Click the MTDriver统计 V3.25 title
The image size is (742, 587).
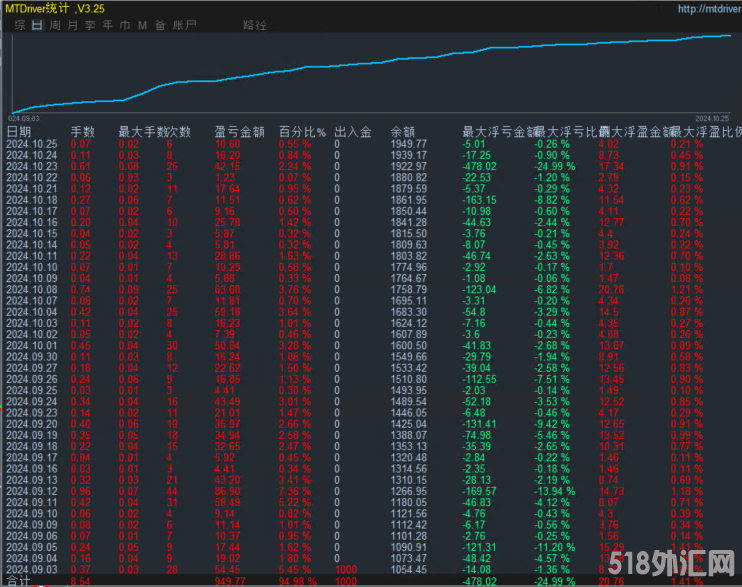coord(56,9)
